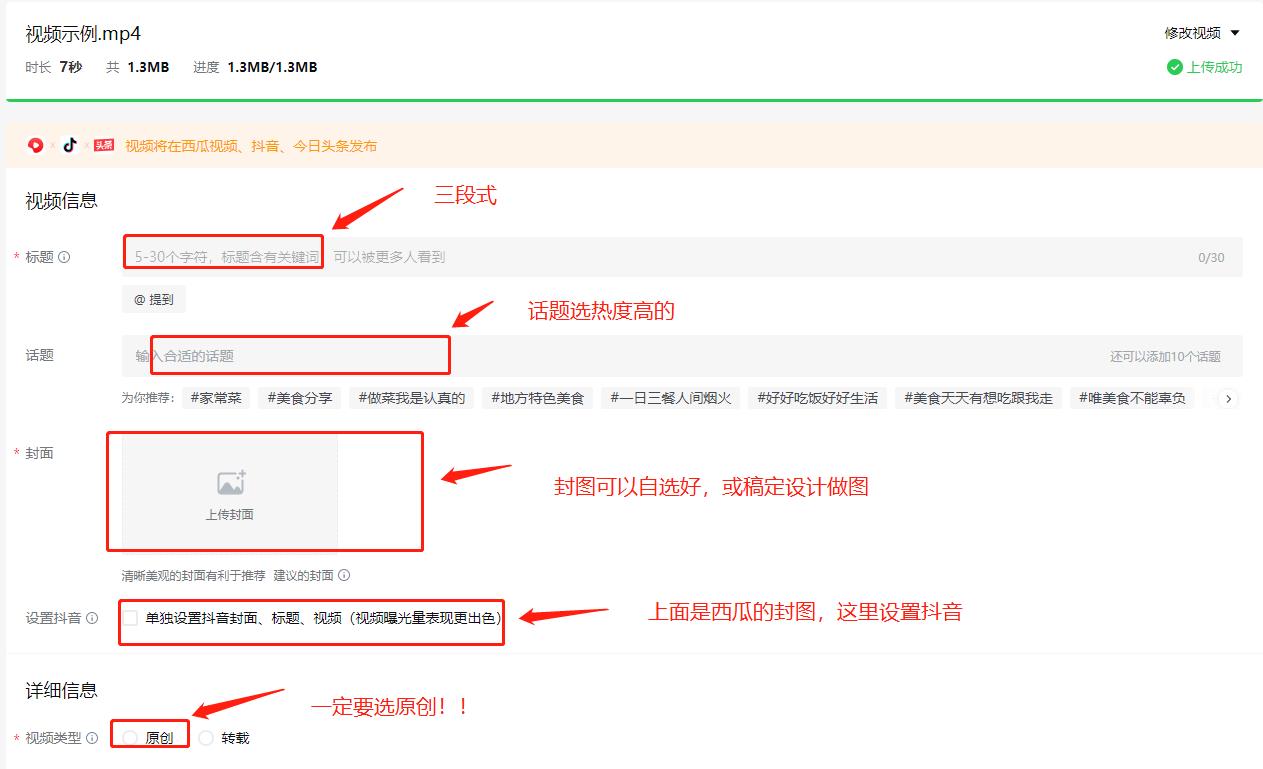Viewport: 1263px width, 769px height.
Task: Click the info icon beside 视频类型
Action: click(91, 738)
